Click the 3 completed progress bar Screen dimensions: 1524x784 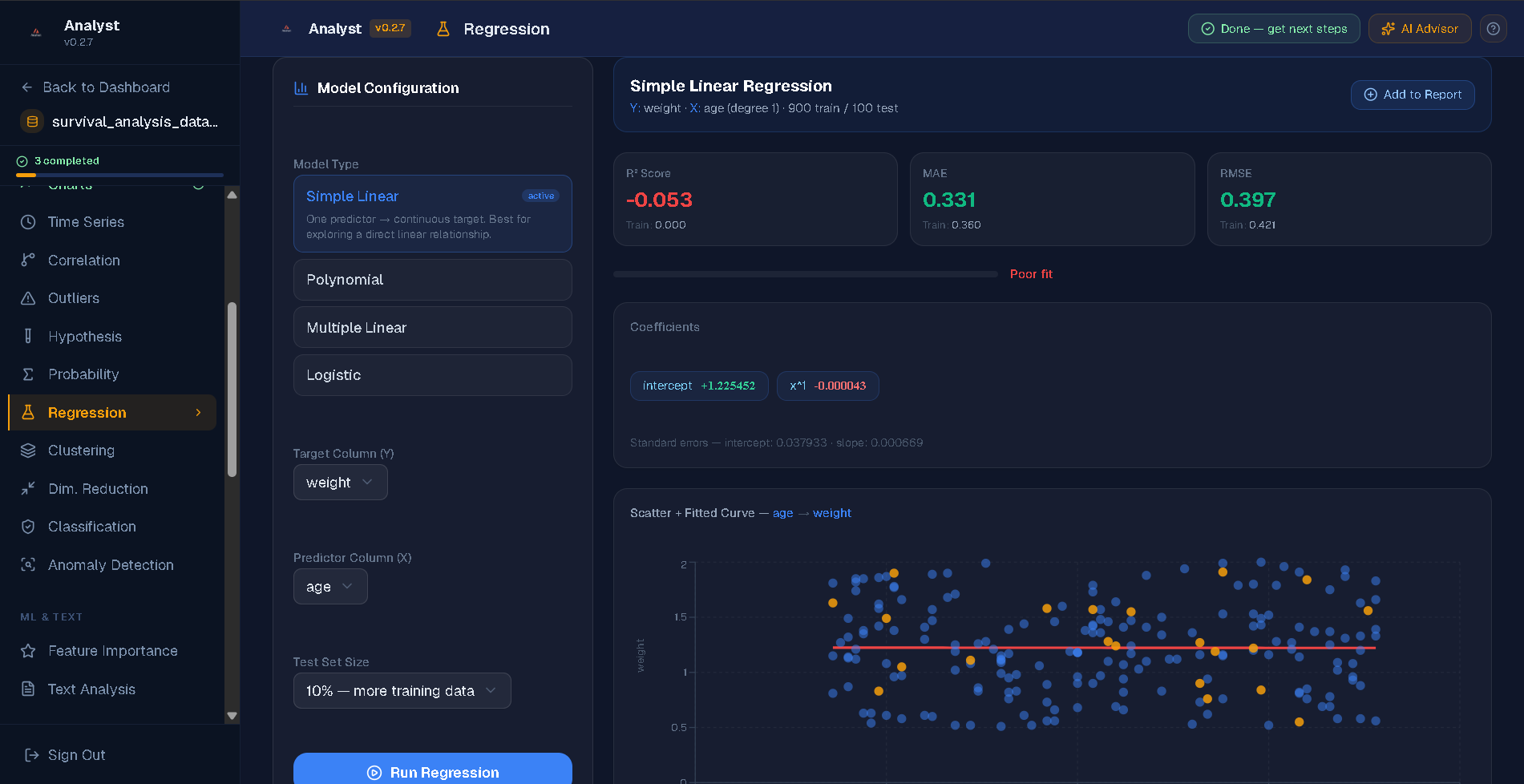tap(119, 175)
